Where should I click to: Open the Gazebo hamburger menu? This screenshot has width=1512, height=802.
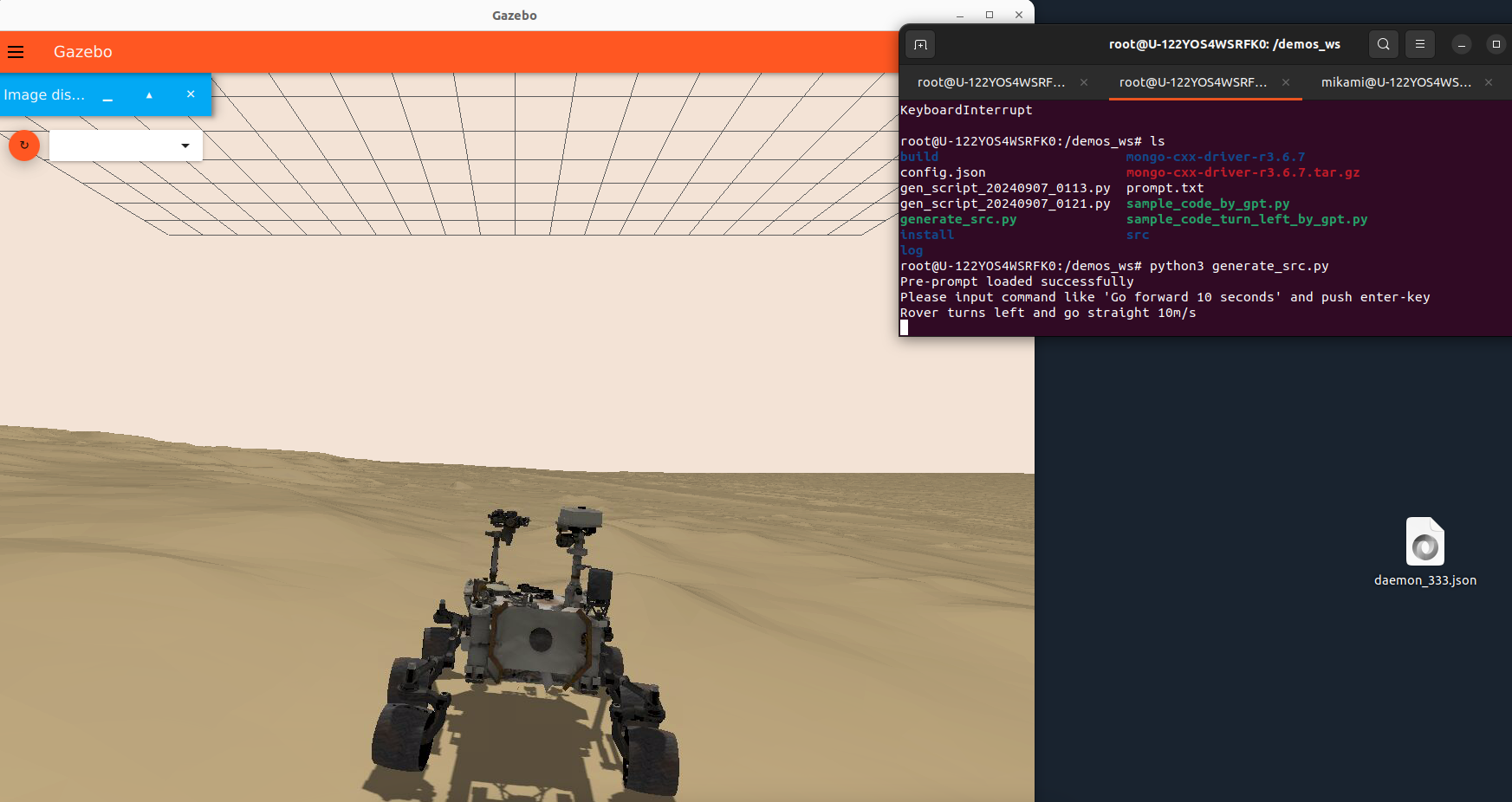16,52
